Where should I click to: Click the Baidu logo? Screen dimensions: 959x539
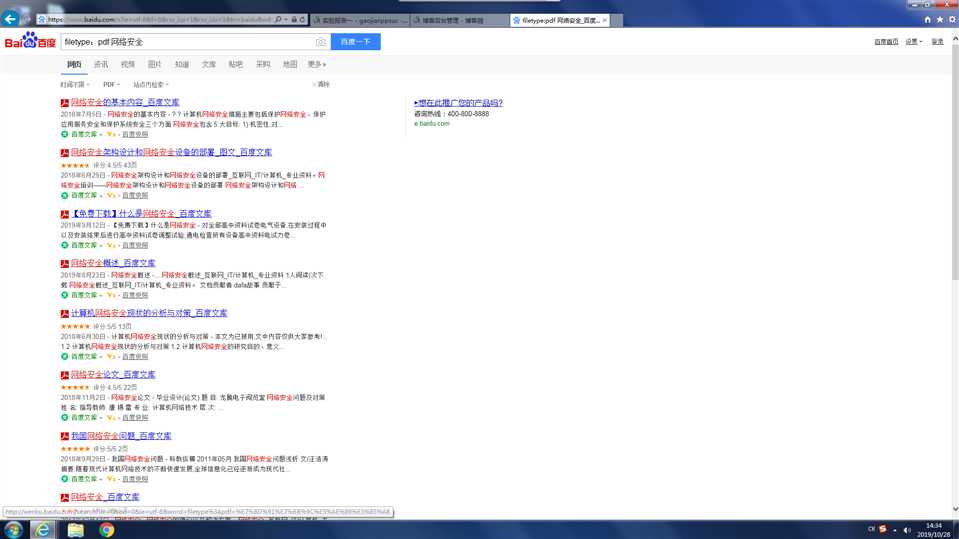[x=30, y=42]
